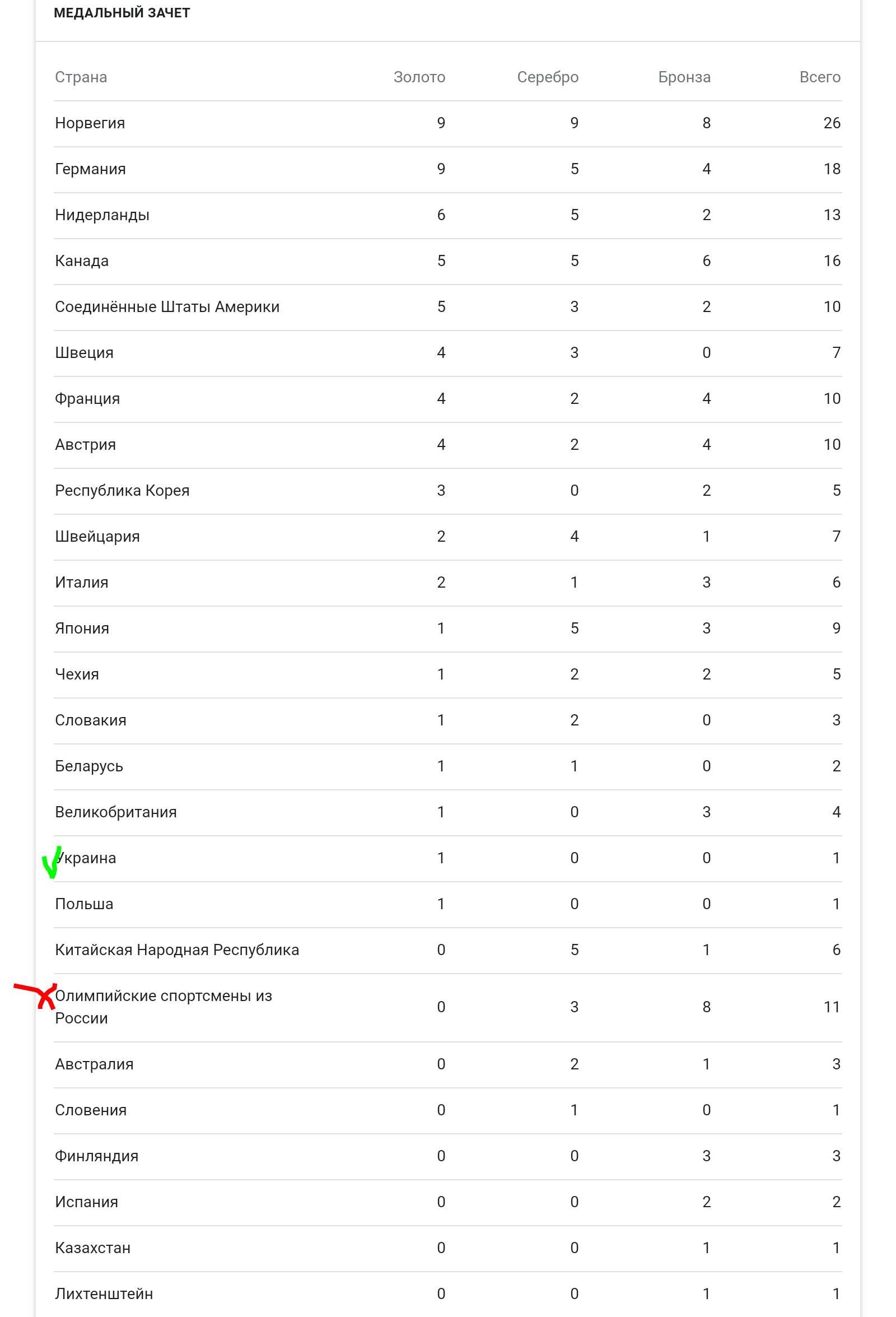Select the Великобритания row
Viewport: 896px width, 1317px height.
coord(115,812)
